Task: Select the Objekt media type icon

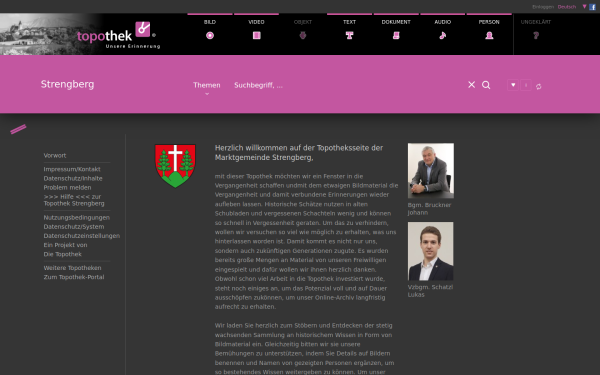Action: (303, 36)
